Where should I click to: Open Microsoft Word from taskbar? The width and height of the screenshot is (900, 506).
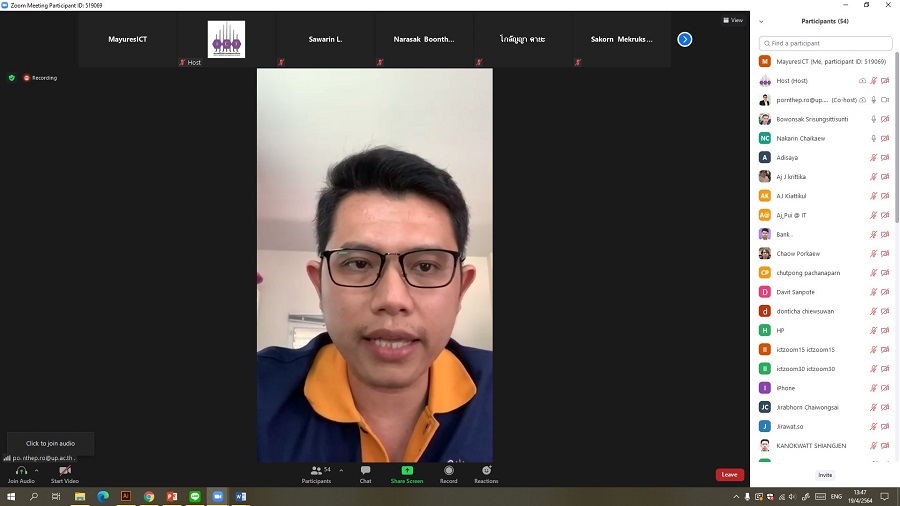click(240, 496)
